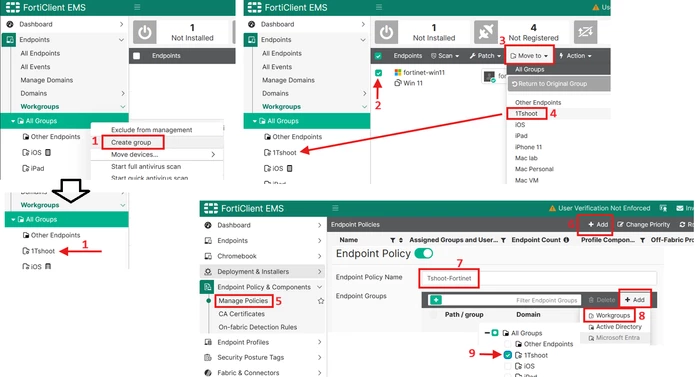Click the icon right after User Verification Not Enforced
The image size is (700, 377).
tap(663, 209)
